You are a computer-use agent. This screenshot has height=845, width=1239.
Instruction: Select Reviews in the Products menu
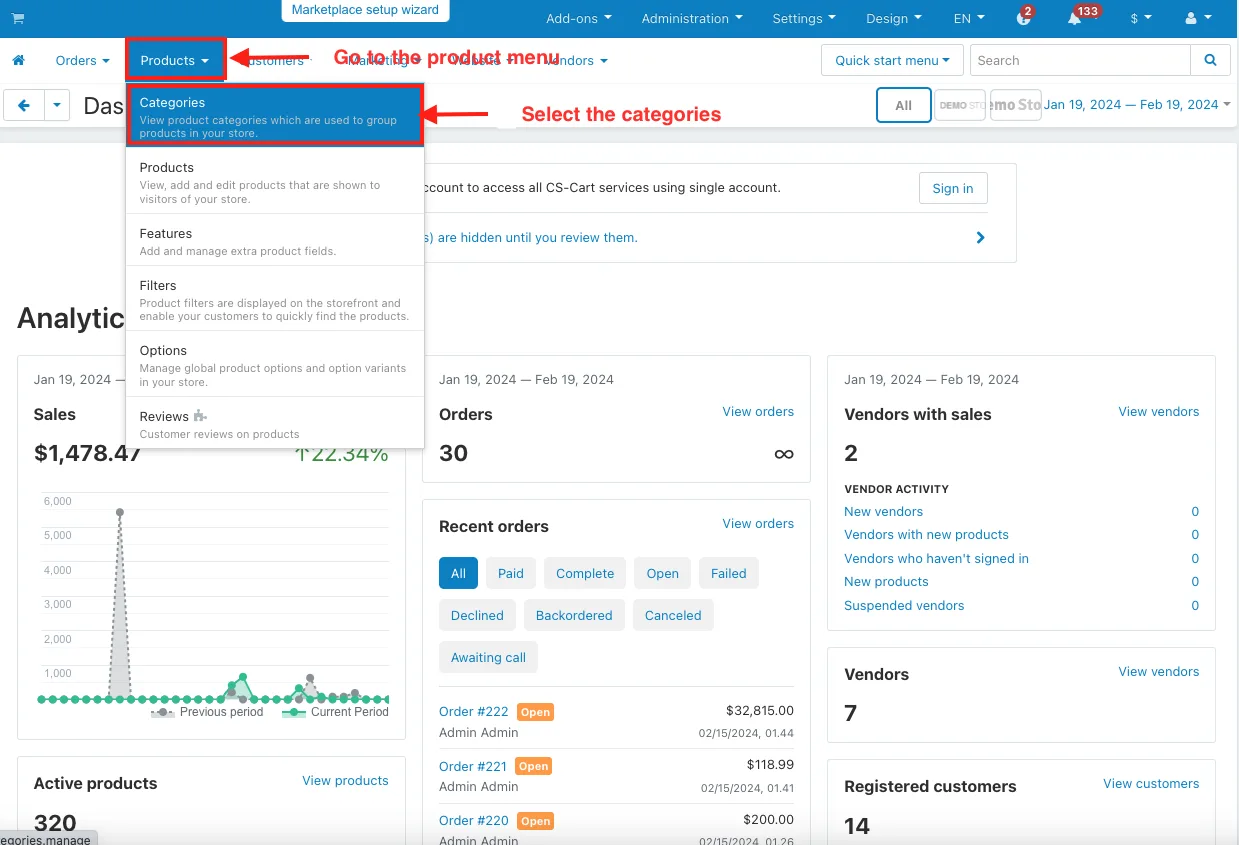[275, 424]
